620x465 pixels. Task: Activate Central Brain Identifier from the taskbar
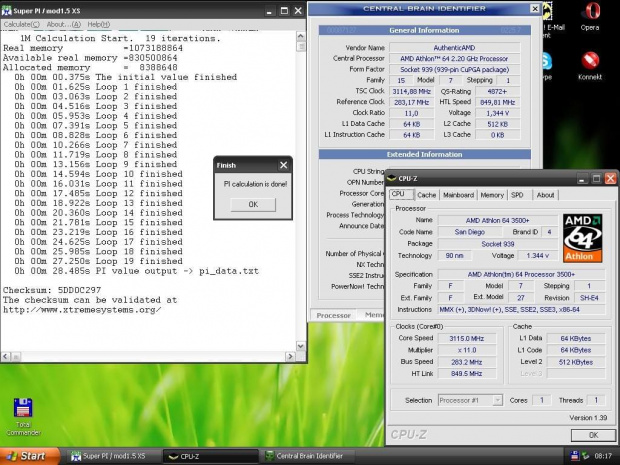point(309,456)
